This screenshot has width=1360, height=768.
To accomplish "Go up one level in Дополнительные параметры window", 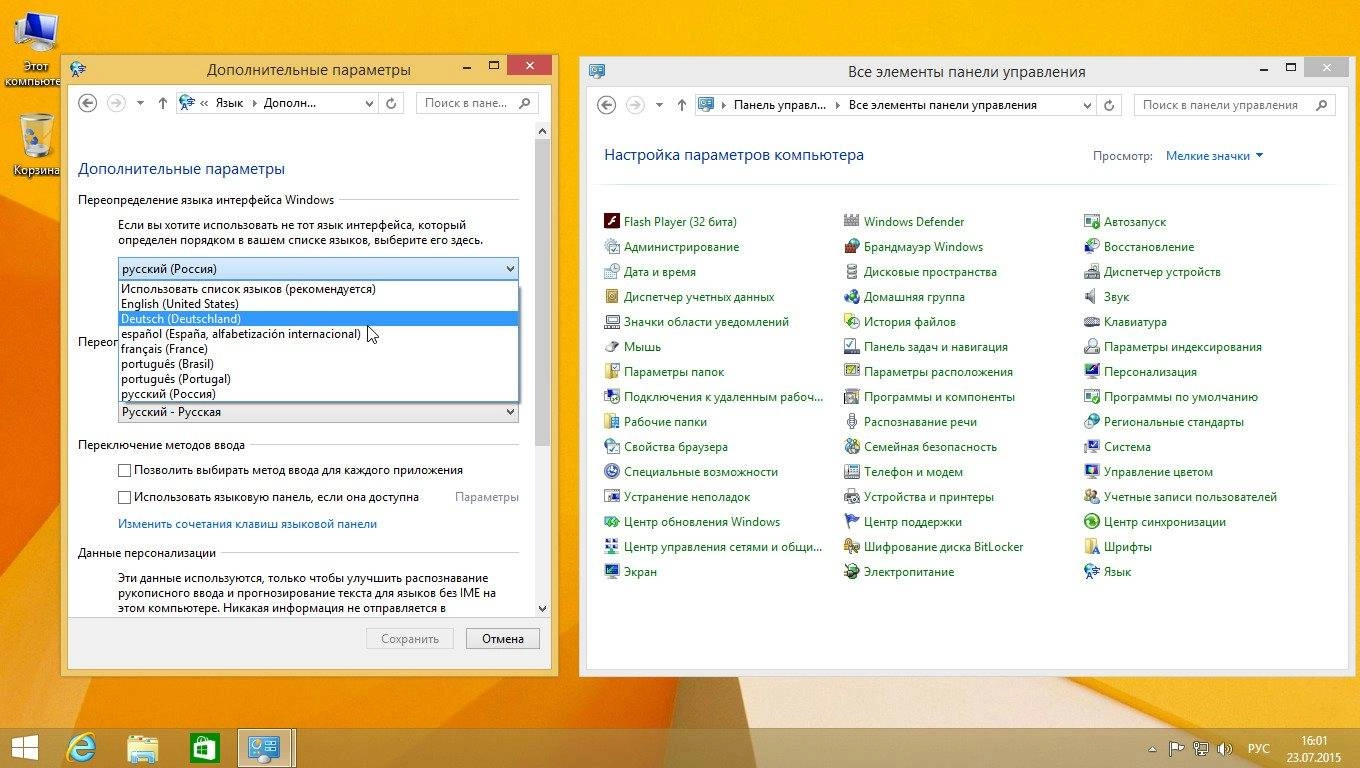I will pyautogui.click(x=163, y=103).
